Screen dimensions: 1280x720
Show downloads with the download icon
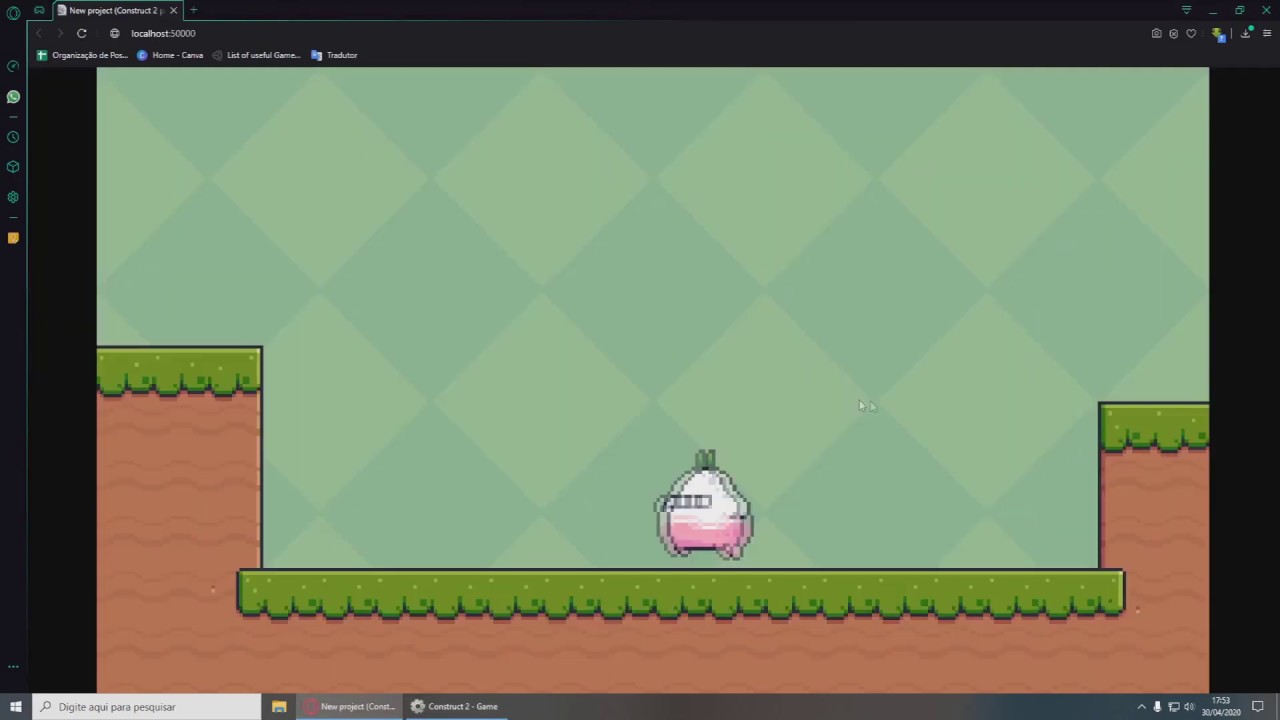1246,33
